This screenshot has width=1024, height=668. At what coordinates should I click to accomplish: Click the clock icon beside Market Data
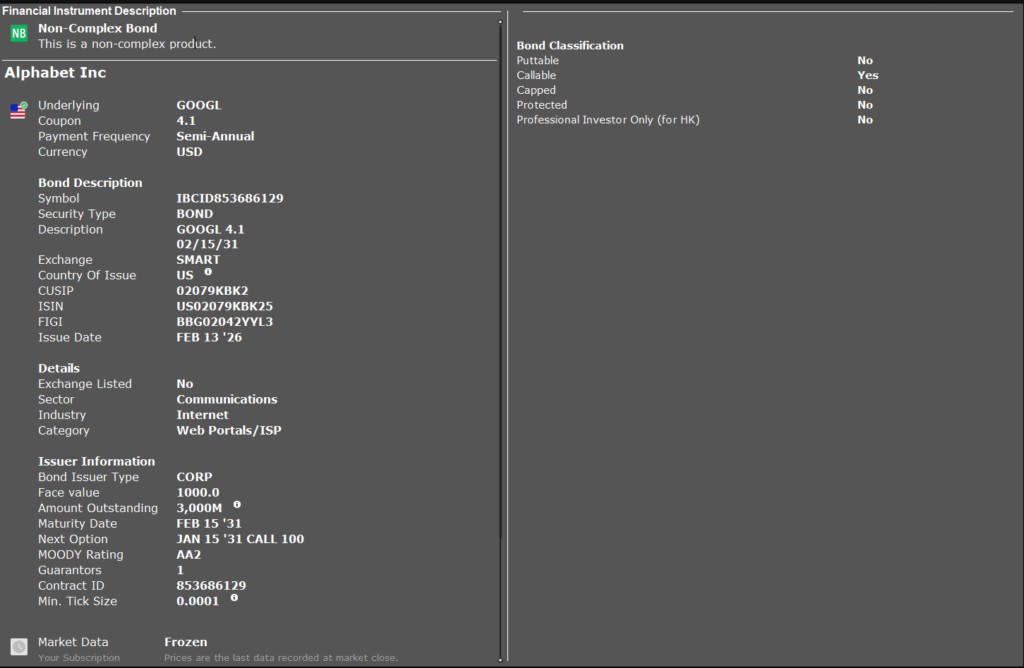click(19, 647)
